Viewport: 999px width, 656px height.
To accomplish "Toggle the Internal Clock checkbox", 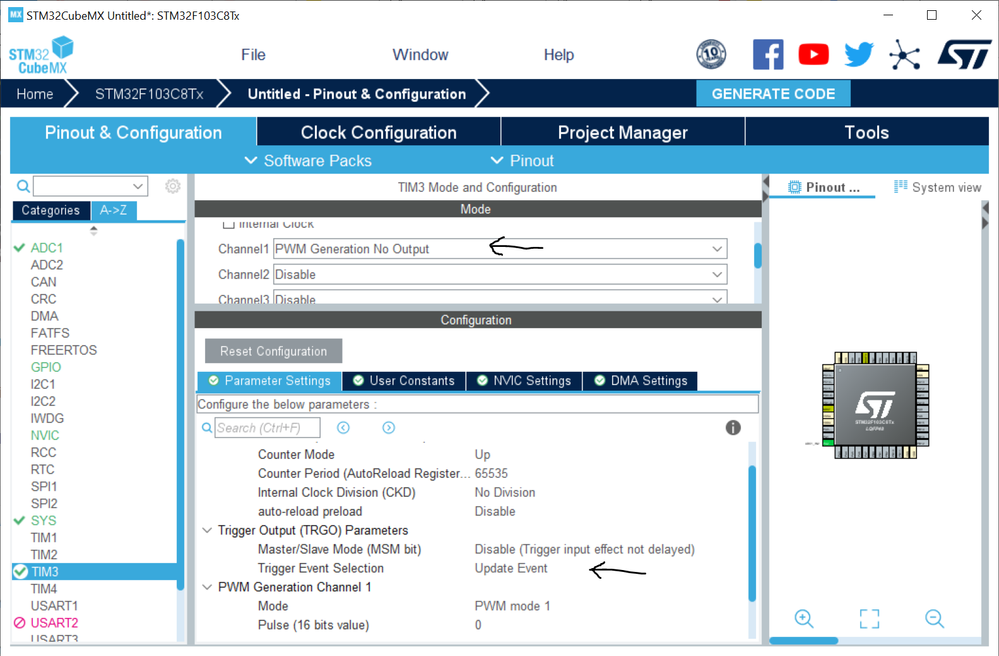I will 229,224.
